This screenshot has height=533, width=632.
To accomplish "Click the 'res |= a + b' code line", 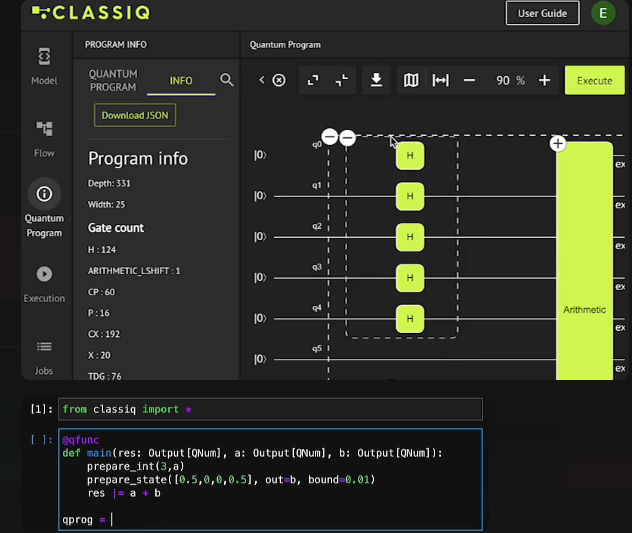I will click(124, 493).
